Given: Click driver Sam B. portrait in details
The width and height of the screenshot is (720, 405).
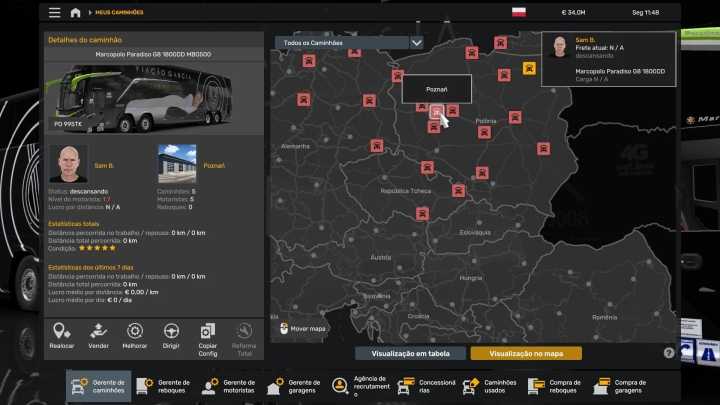Looking at the screenshot, I should click(x=68, y=164).
